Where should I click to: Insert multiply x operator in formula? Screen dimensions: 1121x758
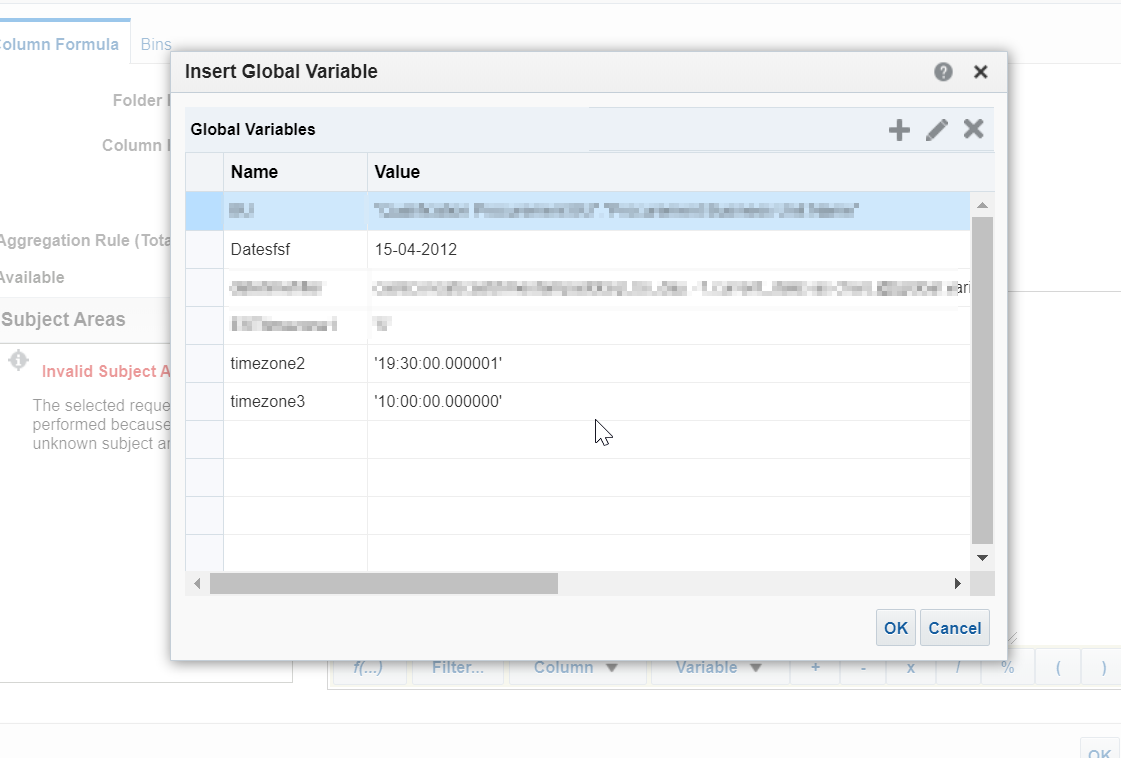tap(910, 667)
